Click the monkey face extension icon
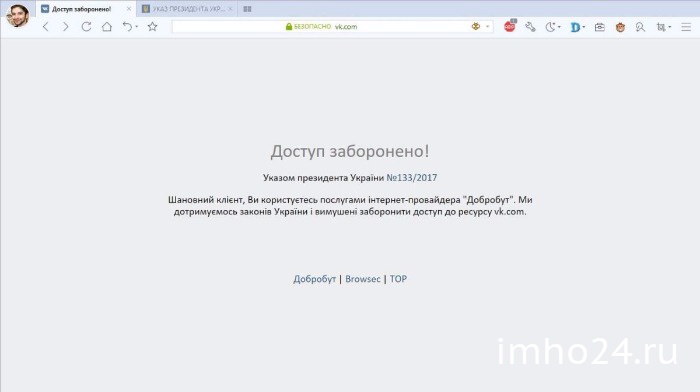Image resolution: width=700 pixels, height=392 pixels. [x=620, y=27]
